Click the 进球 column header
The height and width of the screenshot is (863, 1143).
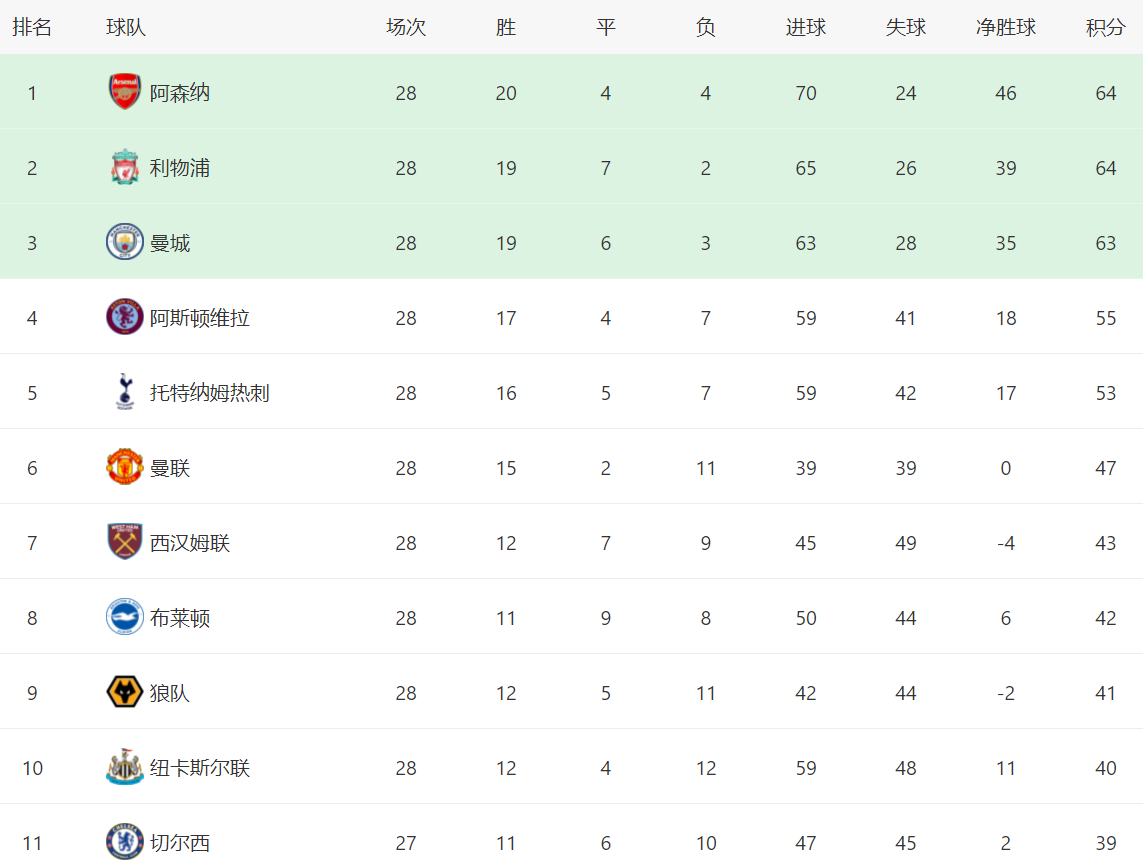point(805,28)
